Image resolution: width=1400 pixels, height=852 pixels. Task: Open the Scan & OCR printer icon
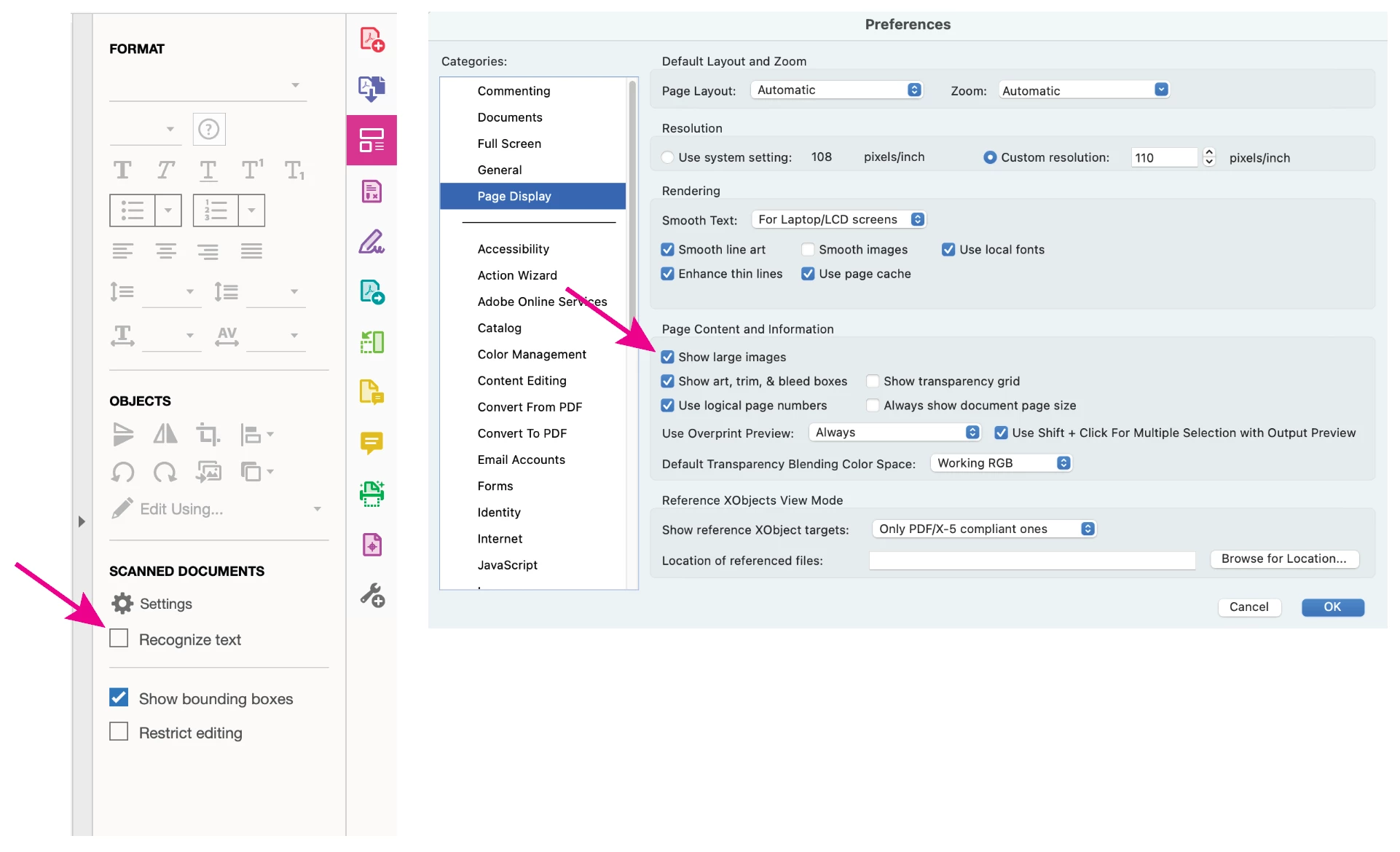point(371,493)
